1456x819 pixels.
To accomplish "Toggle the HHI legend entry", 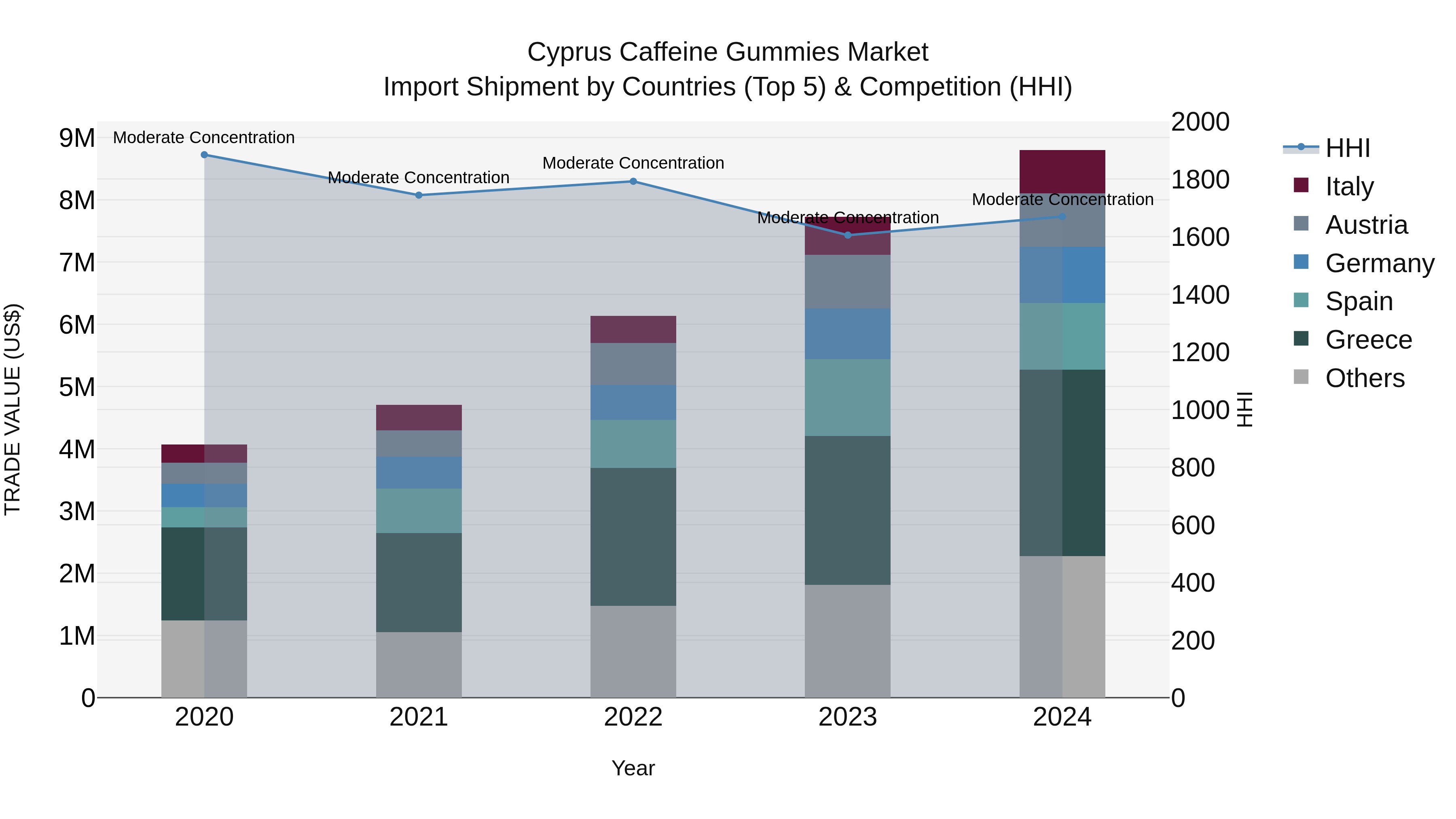I will click(1327, 148).
